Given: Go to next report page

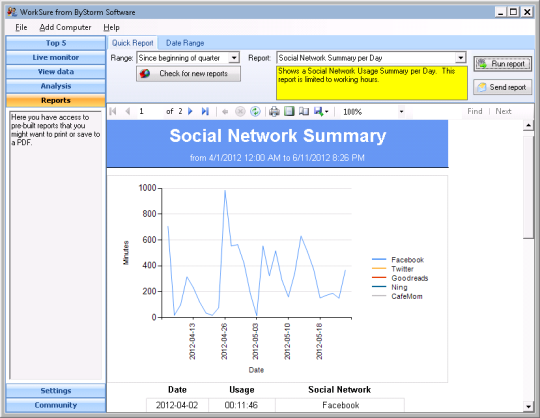Looking at the screenshot, I should pyautogui.click(x=190, y=111).
